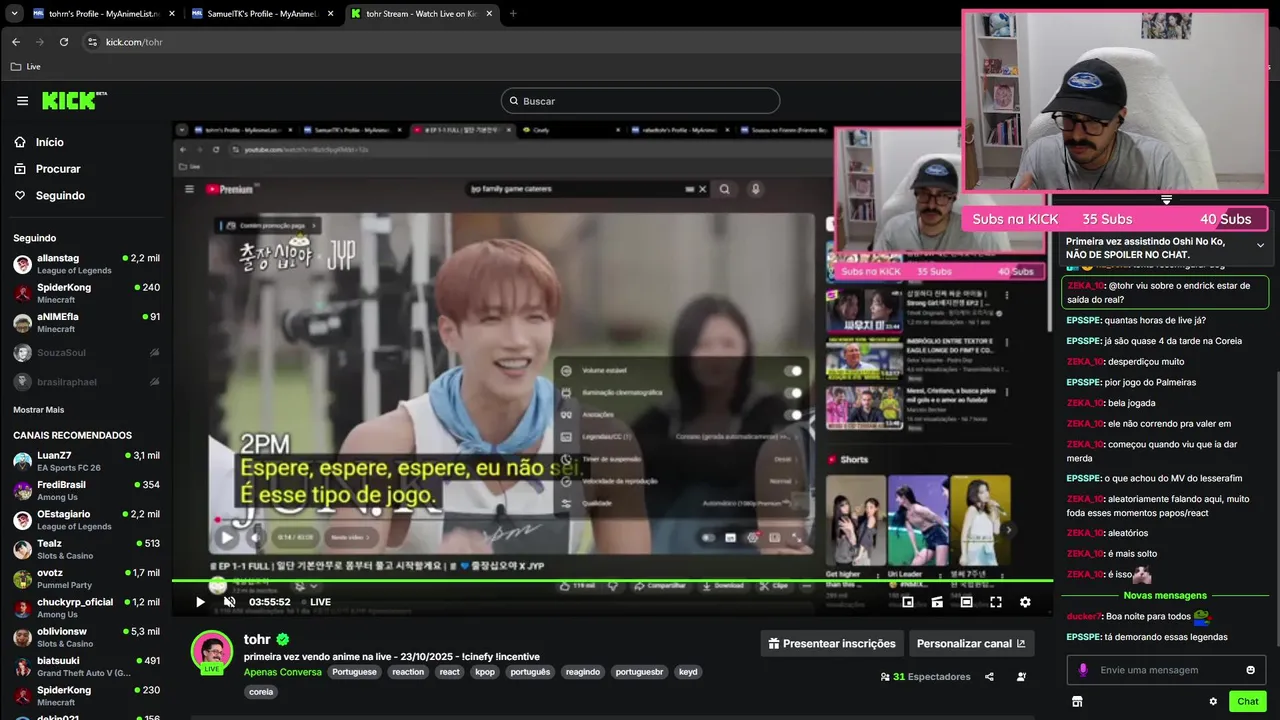Jump to Novas mensagens in chat
Viewport: 1280px width, 720px height.
[x=1165, y=596]
